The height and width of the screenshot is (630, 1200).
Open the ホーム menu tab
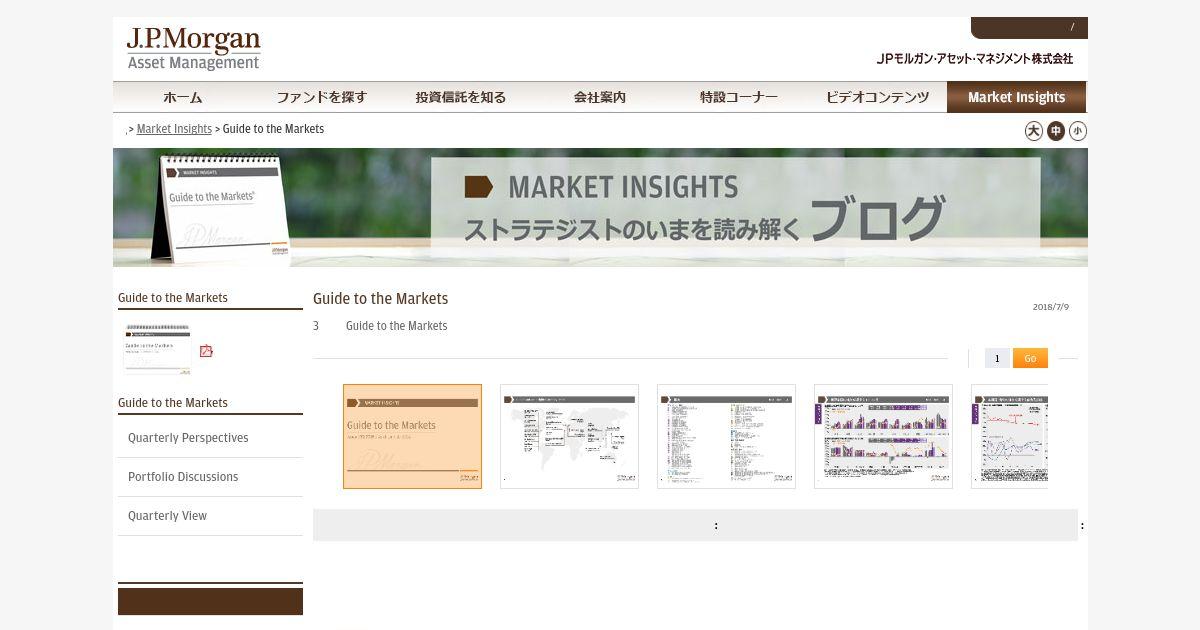point(182,97)
